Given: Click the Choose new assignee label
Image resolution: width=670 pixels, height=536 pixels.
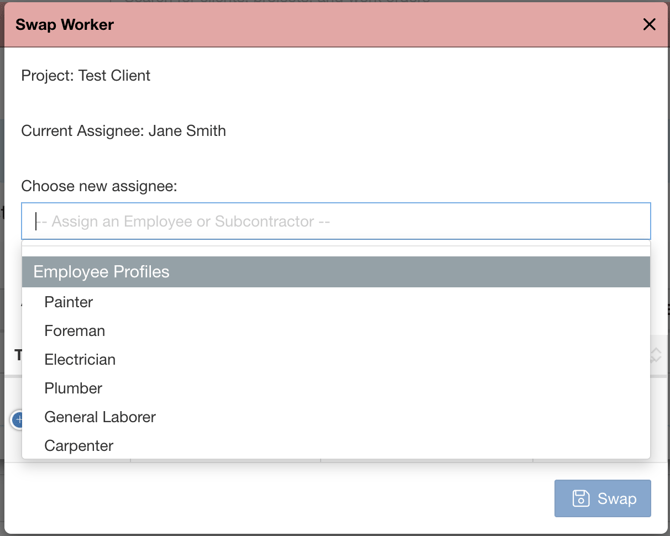Looking at the screenshot, I should [x=99, y=186].
